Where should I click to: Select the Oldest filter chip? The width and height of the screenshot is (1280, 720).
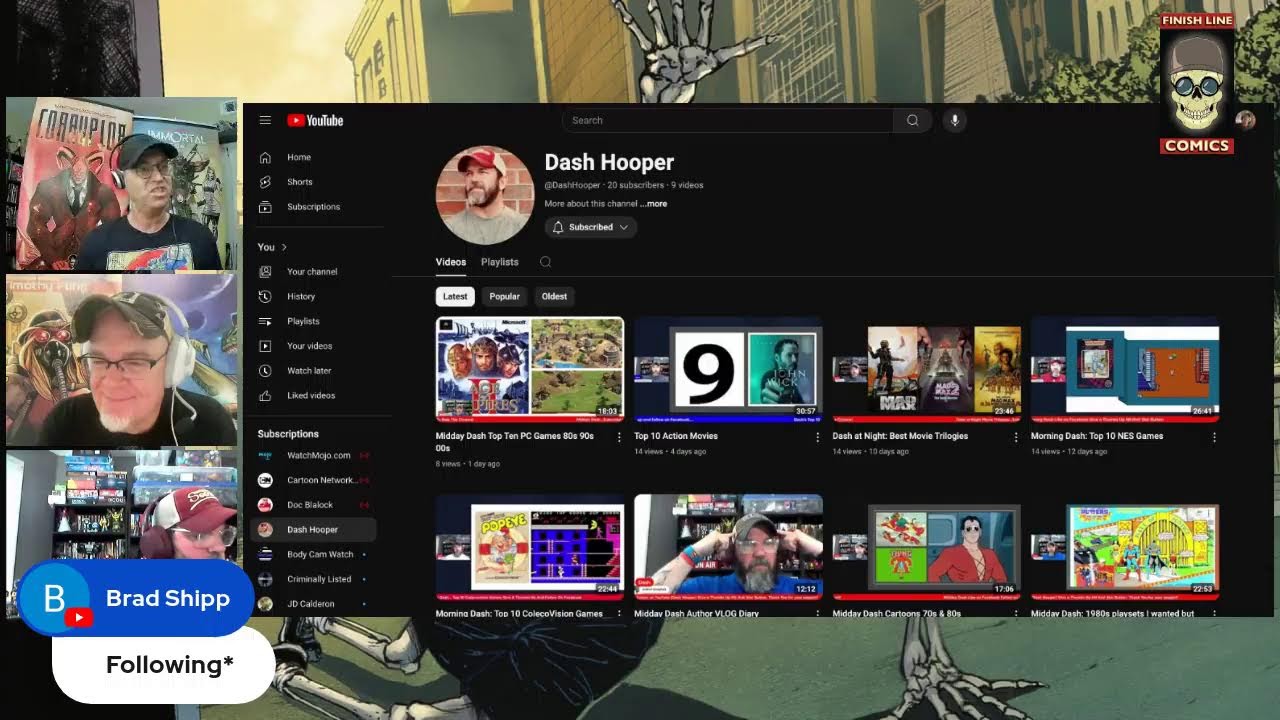[x=554, y=296]
